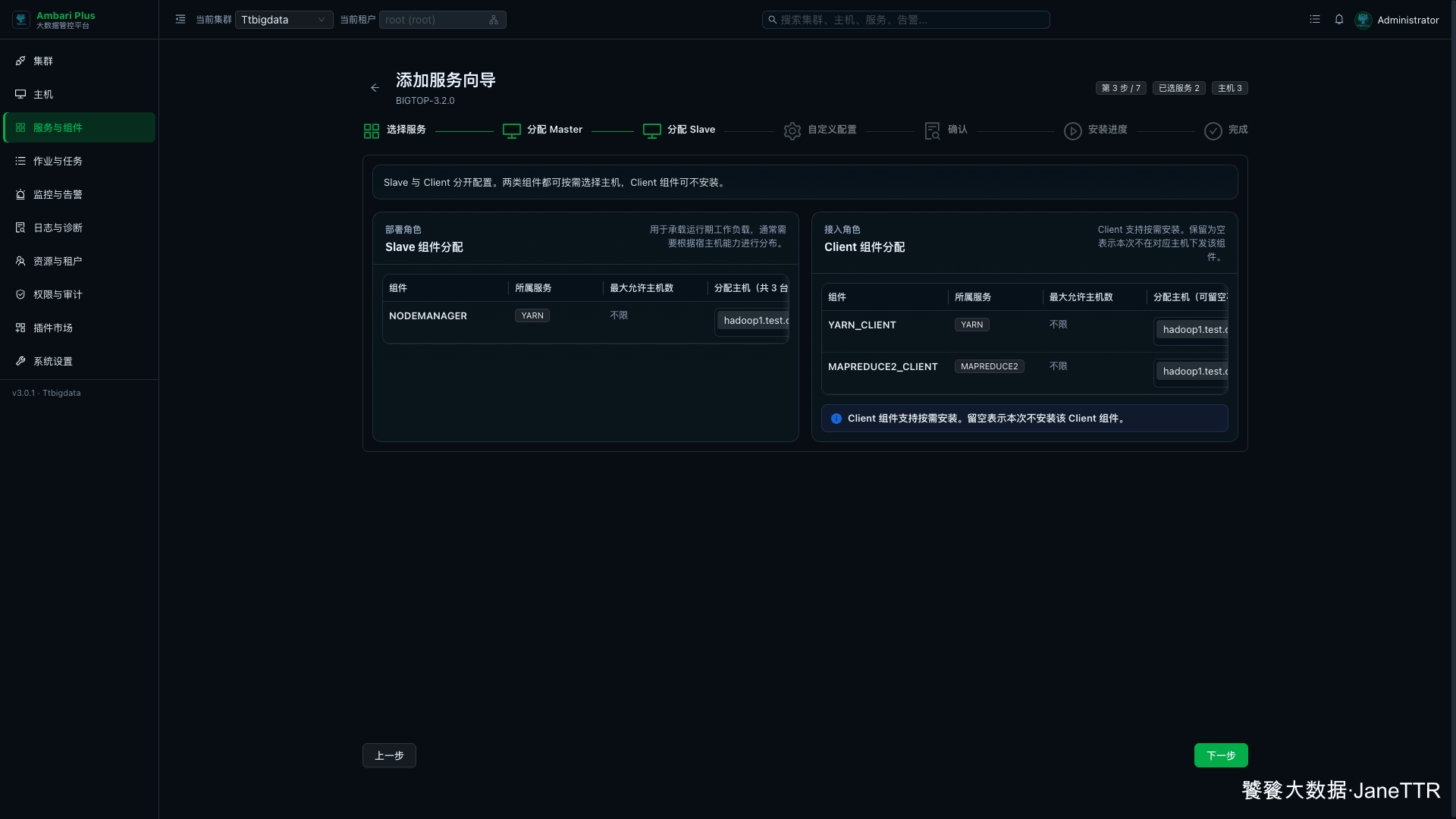This screenshot has width=1456, height=819.
Task: Click the 第 3 步 / 7 badge
Action: coord(1121,88)
